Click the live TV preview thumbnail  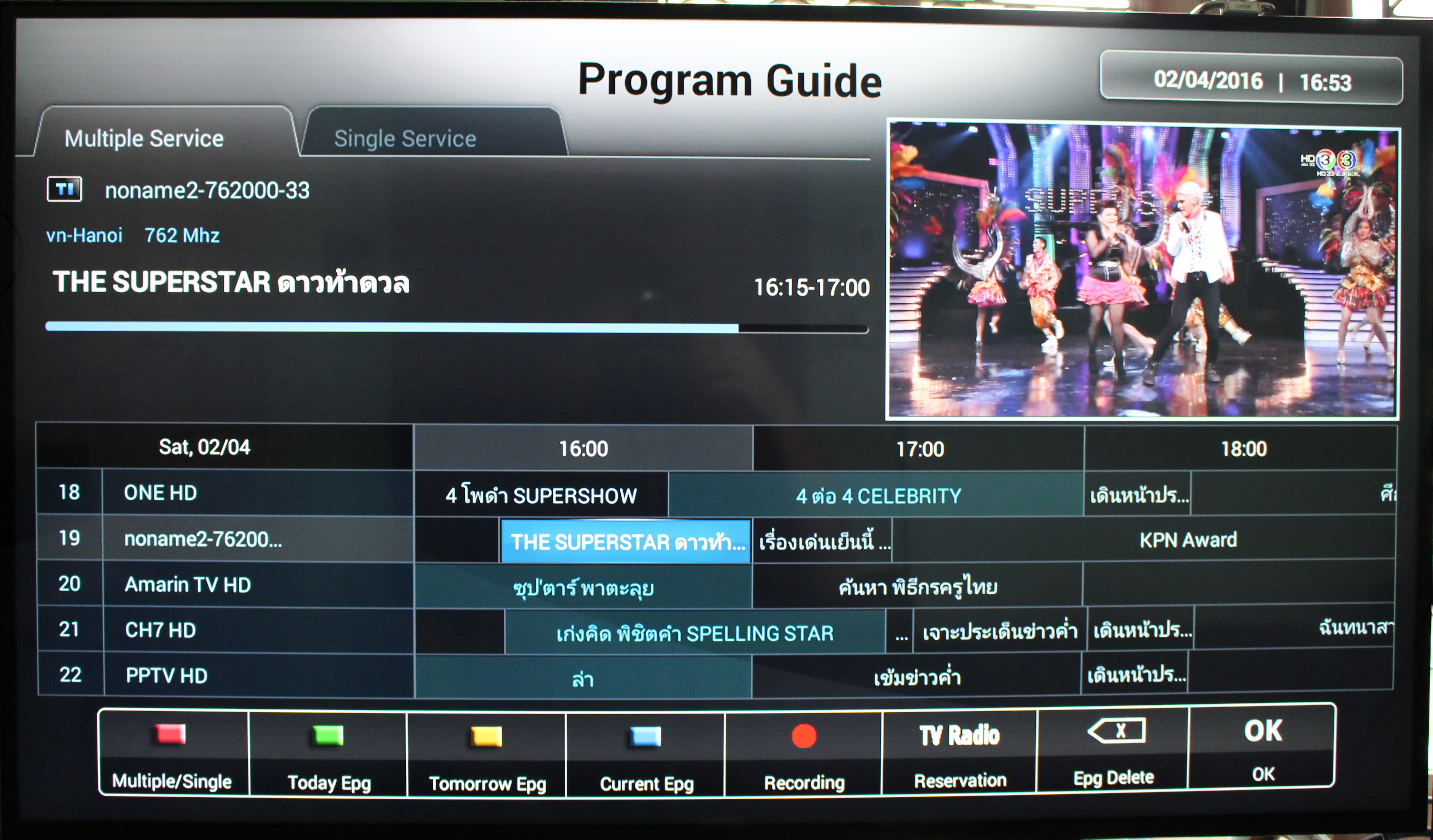click(x=1143, y=269)
